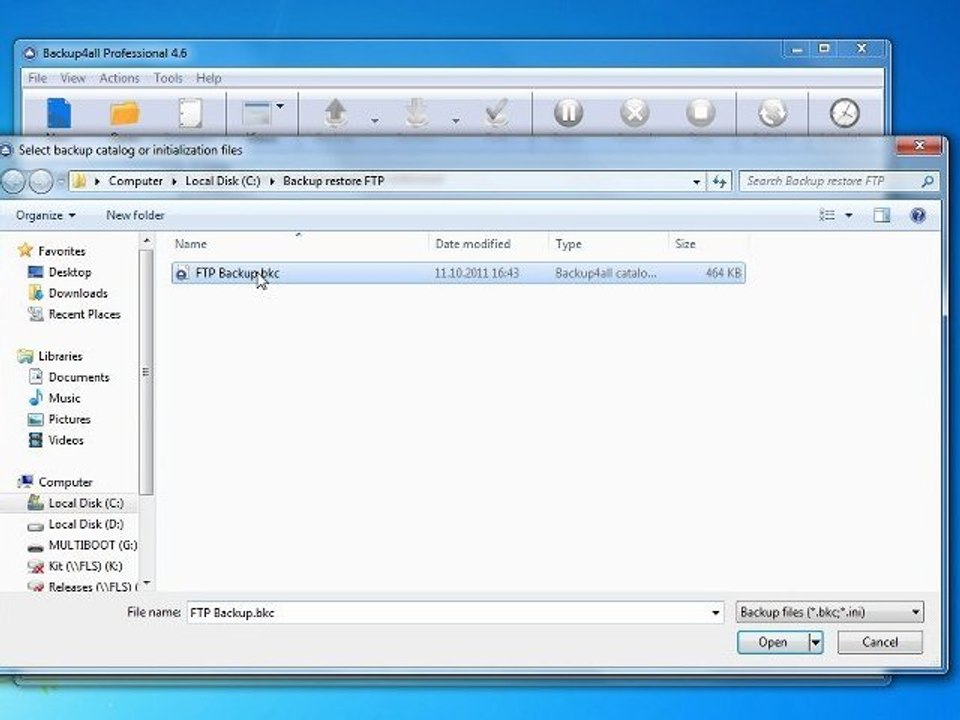Select Music library in the navigation pane
The width and height of the screenshot is (960, 720).
tap(64, 399)
